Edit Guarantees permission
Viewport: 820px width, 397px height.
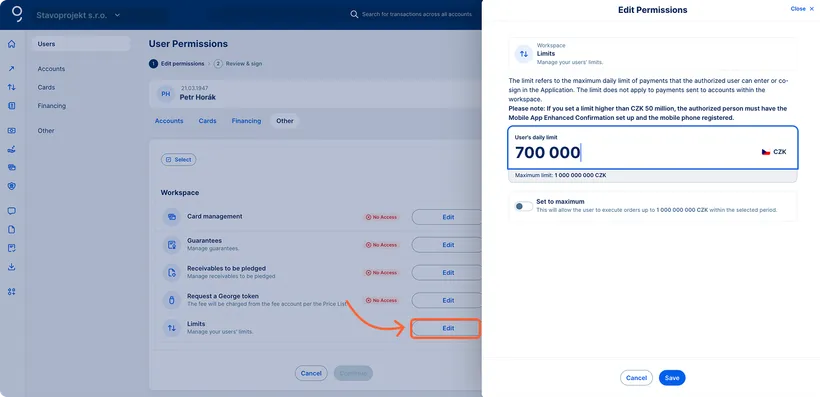pyautogui.click(x=448, y=245)
